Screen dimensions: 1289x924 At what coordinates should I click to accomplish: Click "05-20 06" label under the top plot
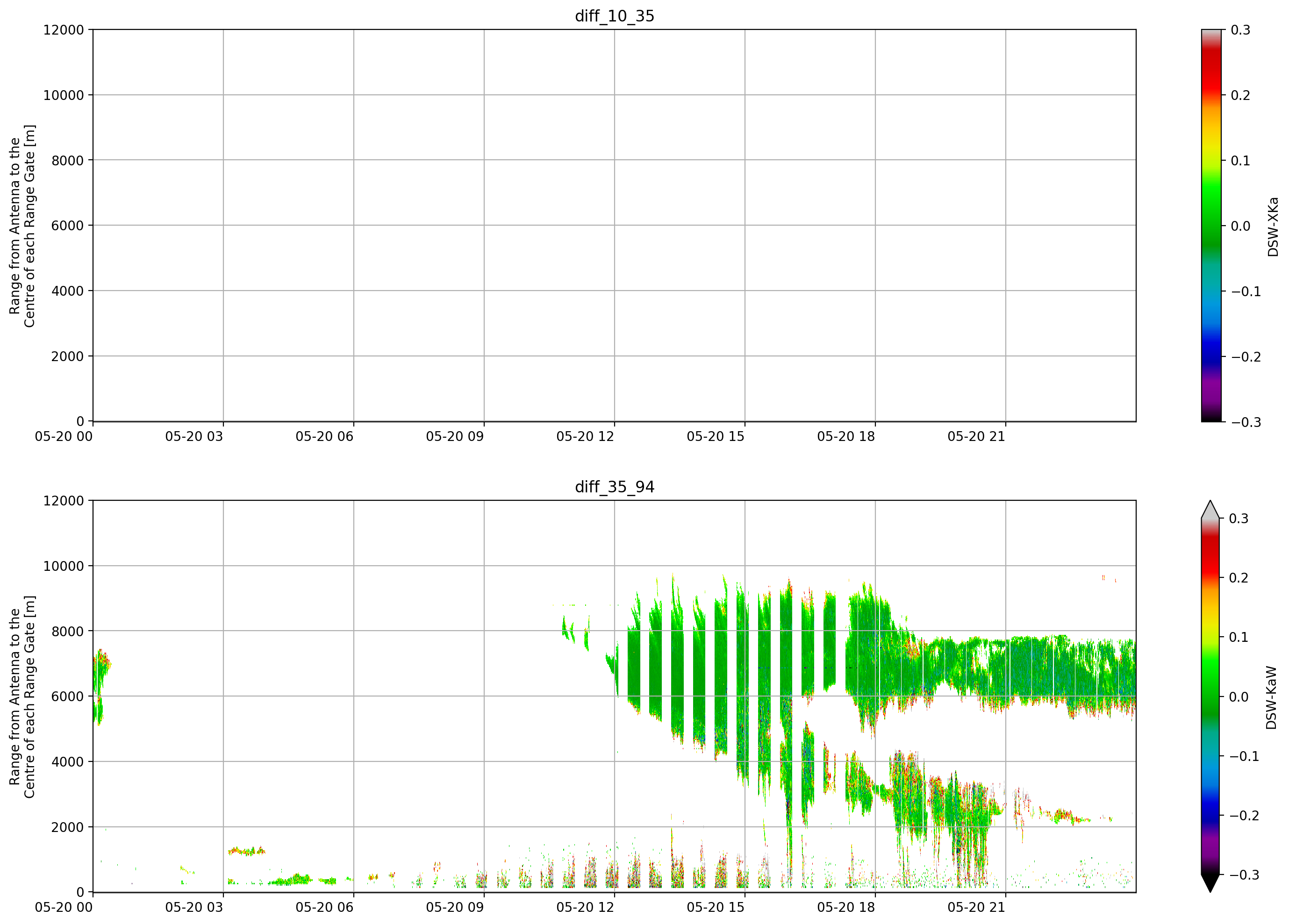tap(324, 436)
